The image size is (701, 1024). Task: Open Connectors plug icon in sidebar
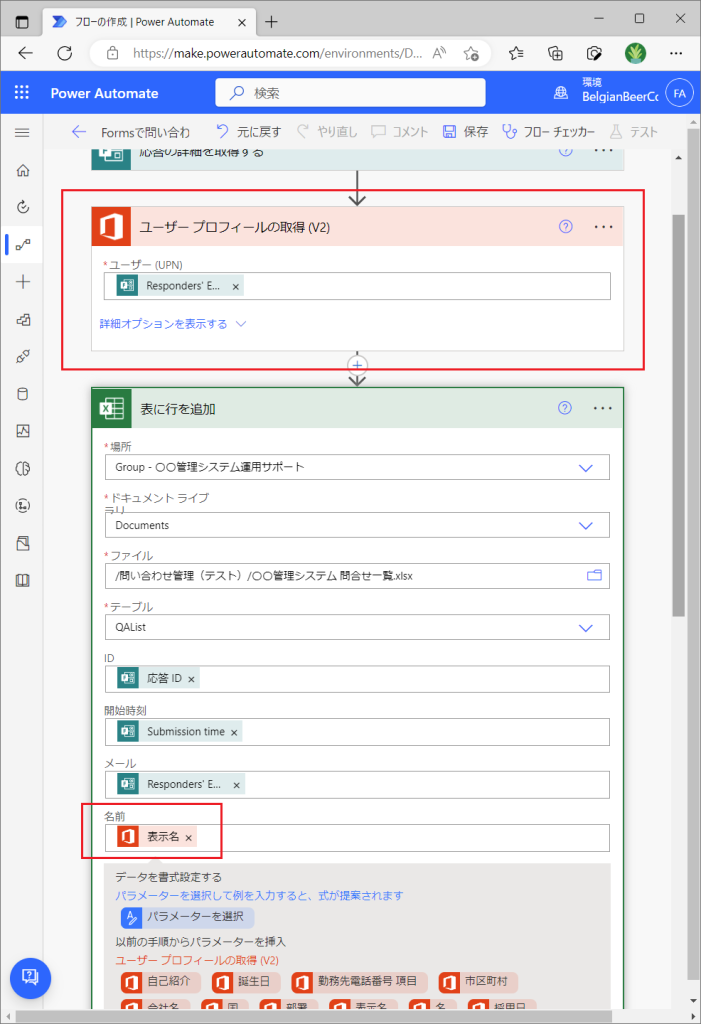pyautogui.click(x=23, y=357)
